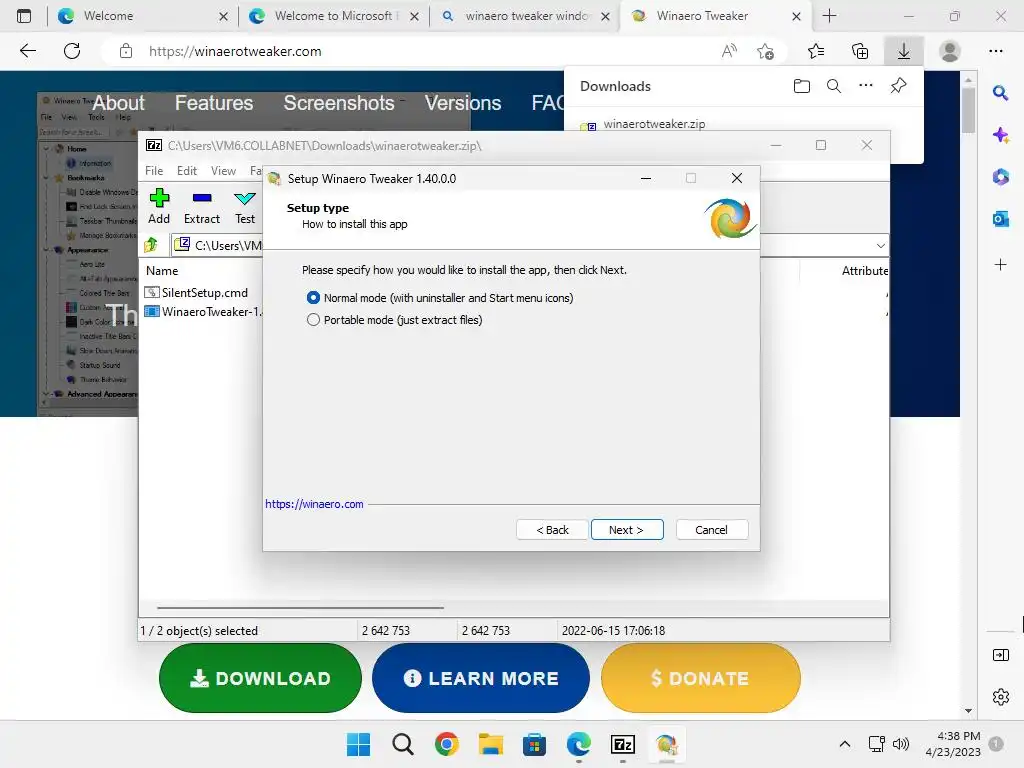Open About page on Winaero site
The width and height of the screenshot is (1024, 768).
118,103
